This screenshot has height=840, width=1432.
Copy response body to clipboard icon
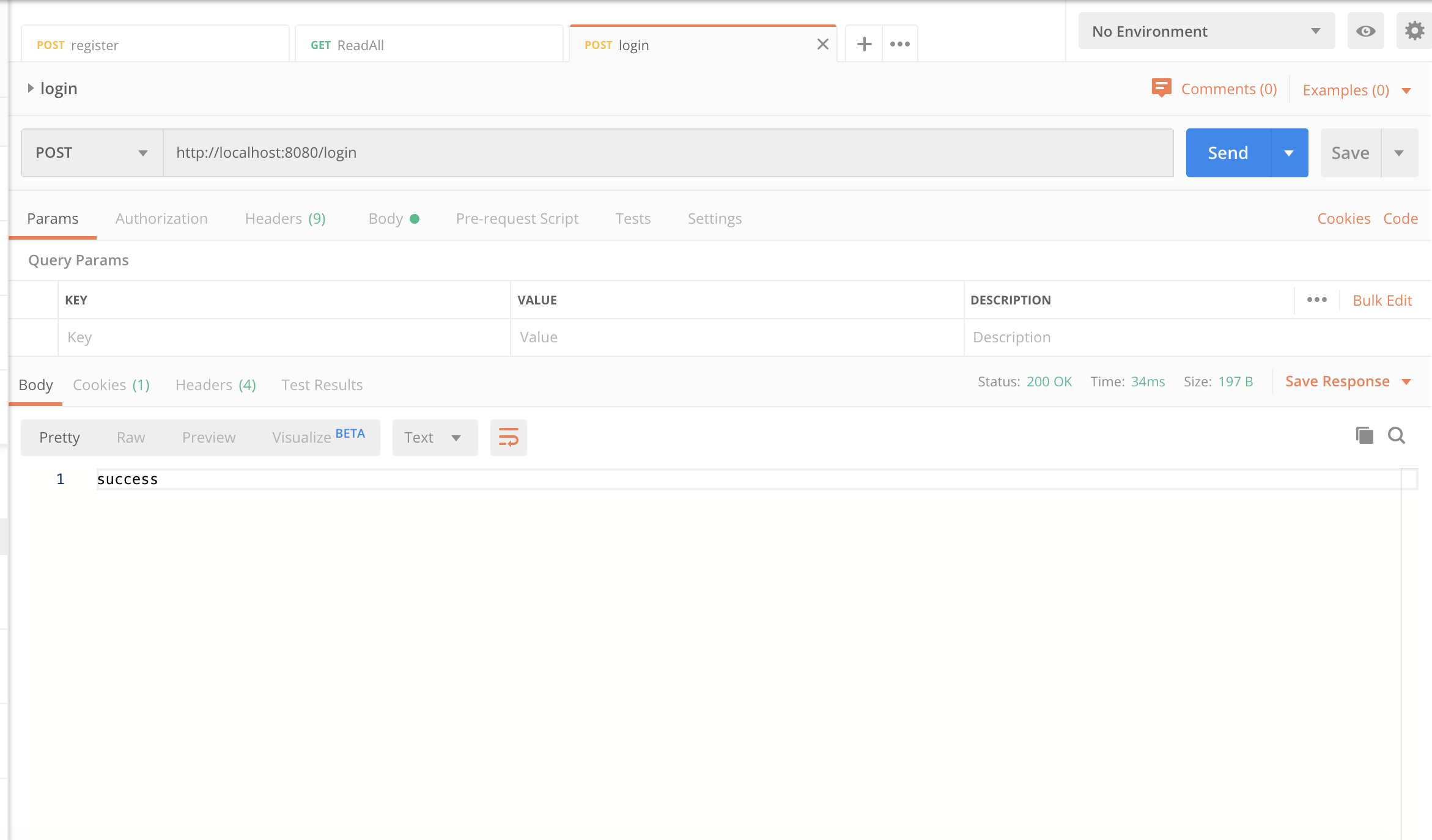coord(1364,435)
